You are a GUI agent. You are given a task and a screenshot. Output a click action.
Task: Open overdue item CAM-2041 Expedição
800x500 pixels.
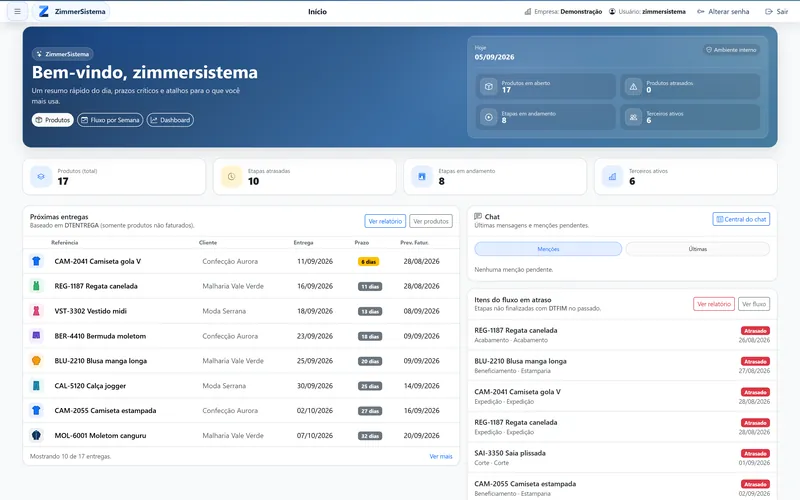pos(622,396)
